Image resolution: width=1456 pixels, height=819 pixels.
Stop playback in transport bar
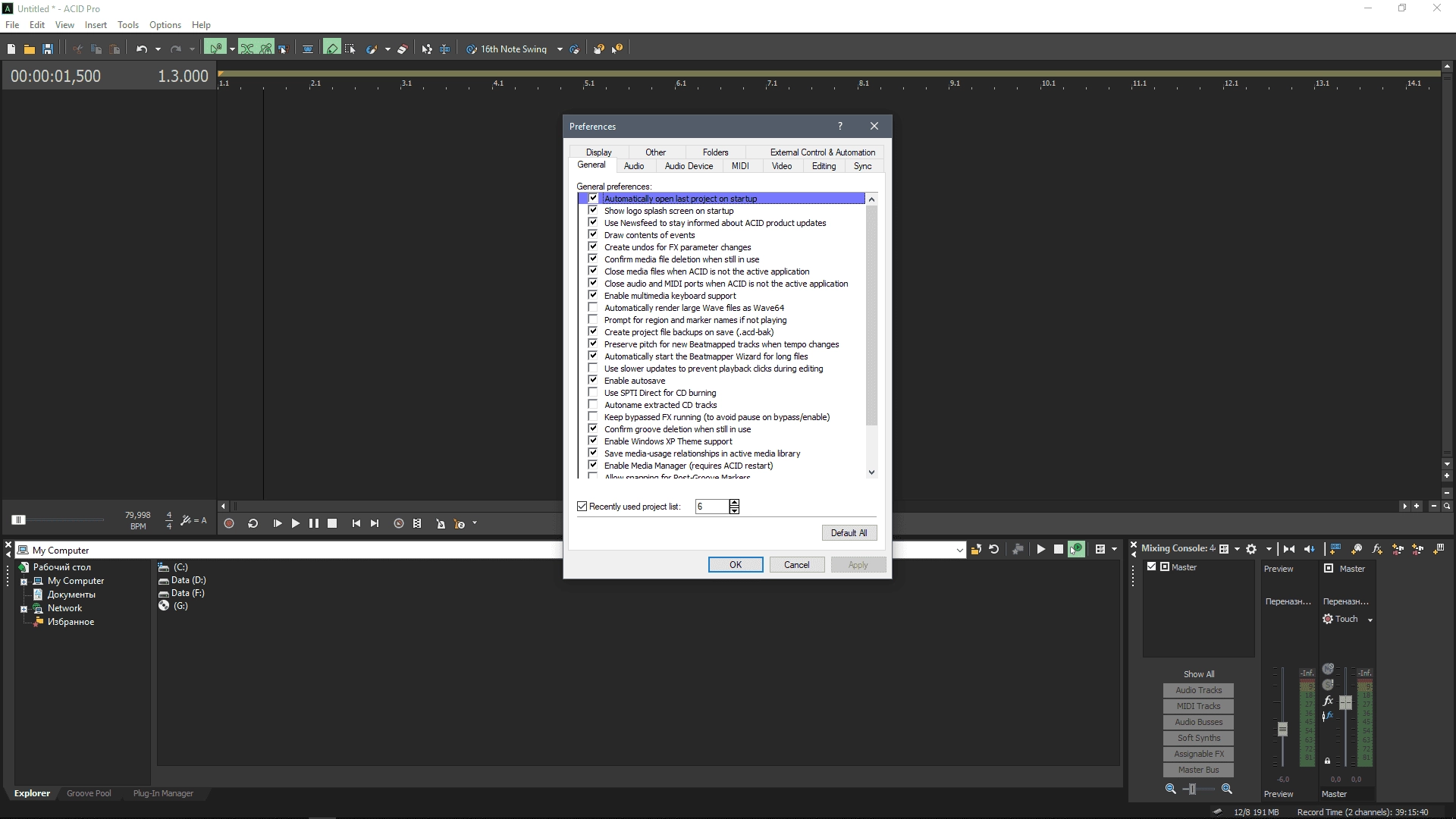[x=332, y=524]
